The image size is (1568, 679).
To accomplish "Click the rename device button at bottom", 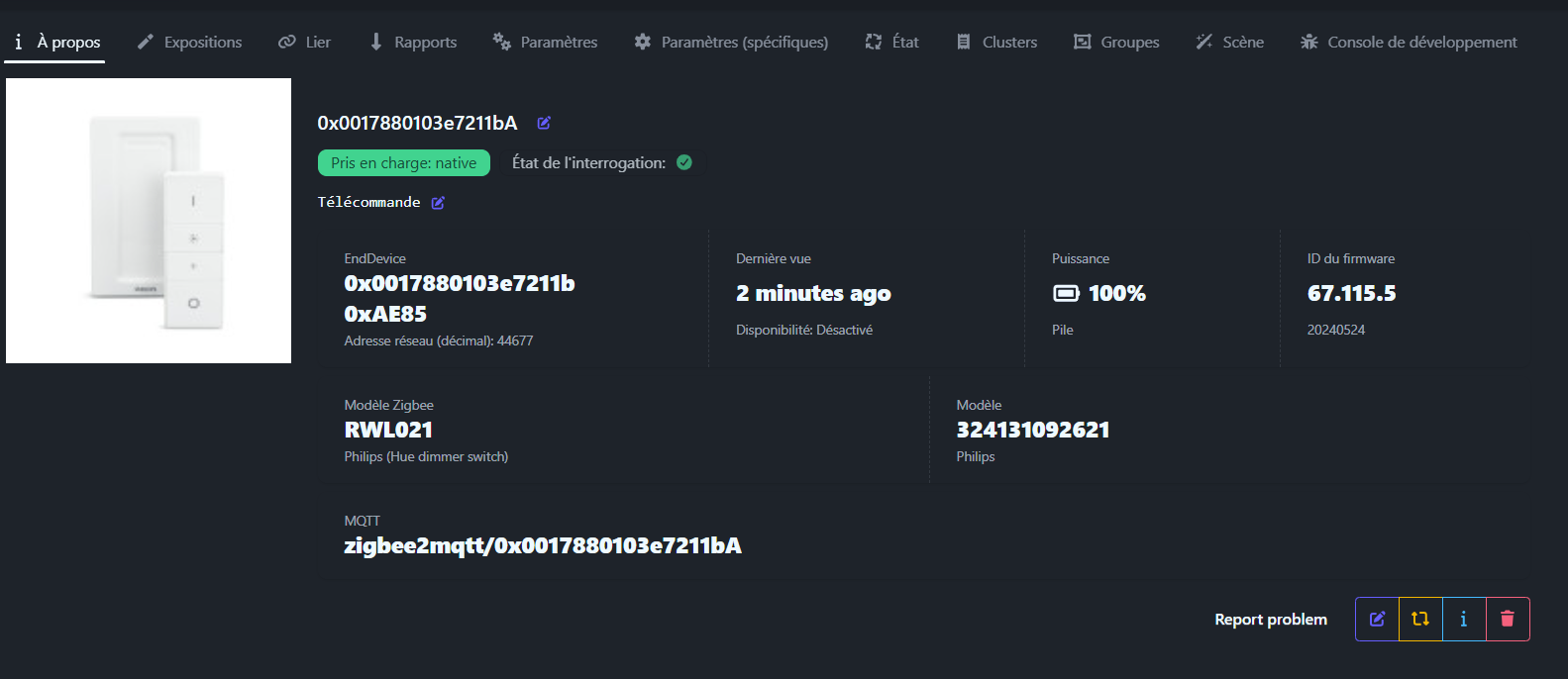I will coord(1377,619).
